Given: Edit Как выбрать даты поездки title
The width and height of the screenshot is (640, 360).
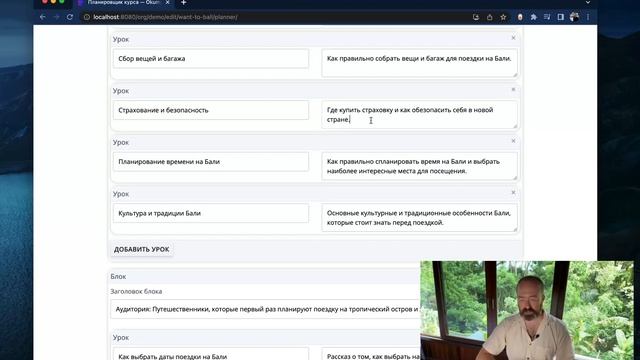Looking at the screenshot, I should click(x=211, y=354).
